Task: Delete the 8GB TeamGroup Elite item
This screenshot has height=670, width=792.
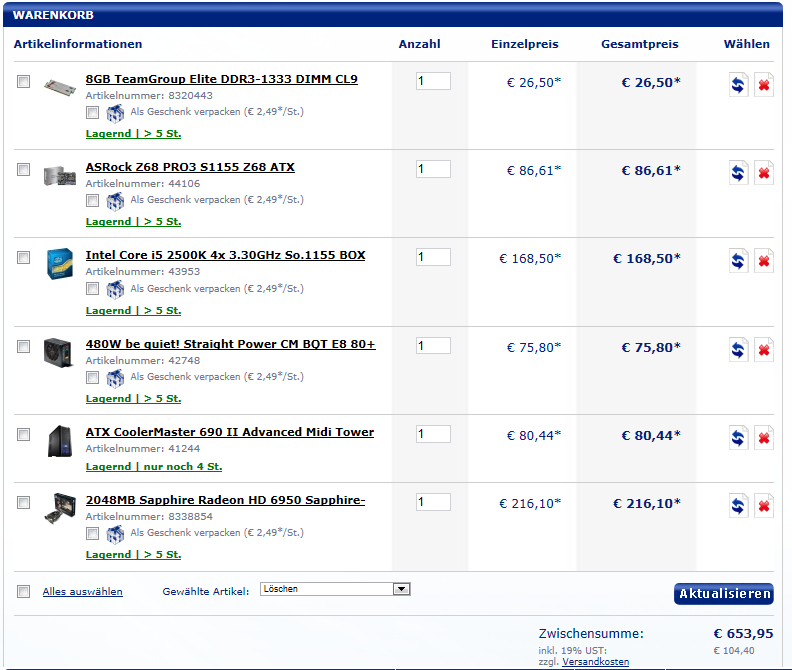Action: [764, 84]
